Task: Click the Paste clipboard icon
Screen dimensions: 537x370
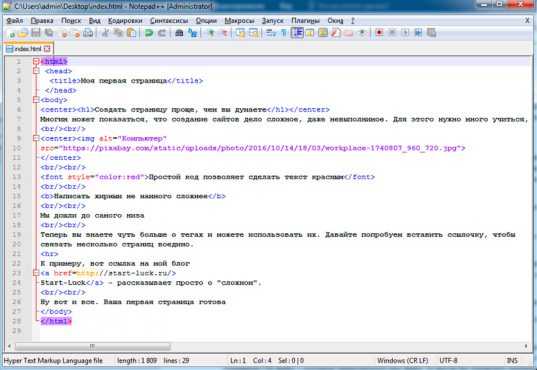Action: coord(132,33)
